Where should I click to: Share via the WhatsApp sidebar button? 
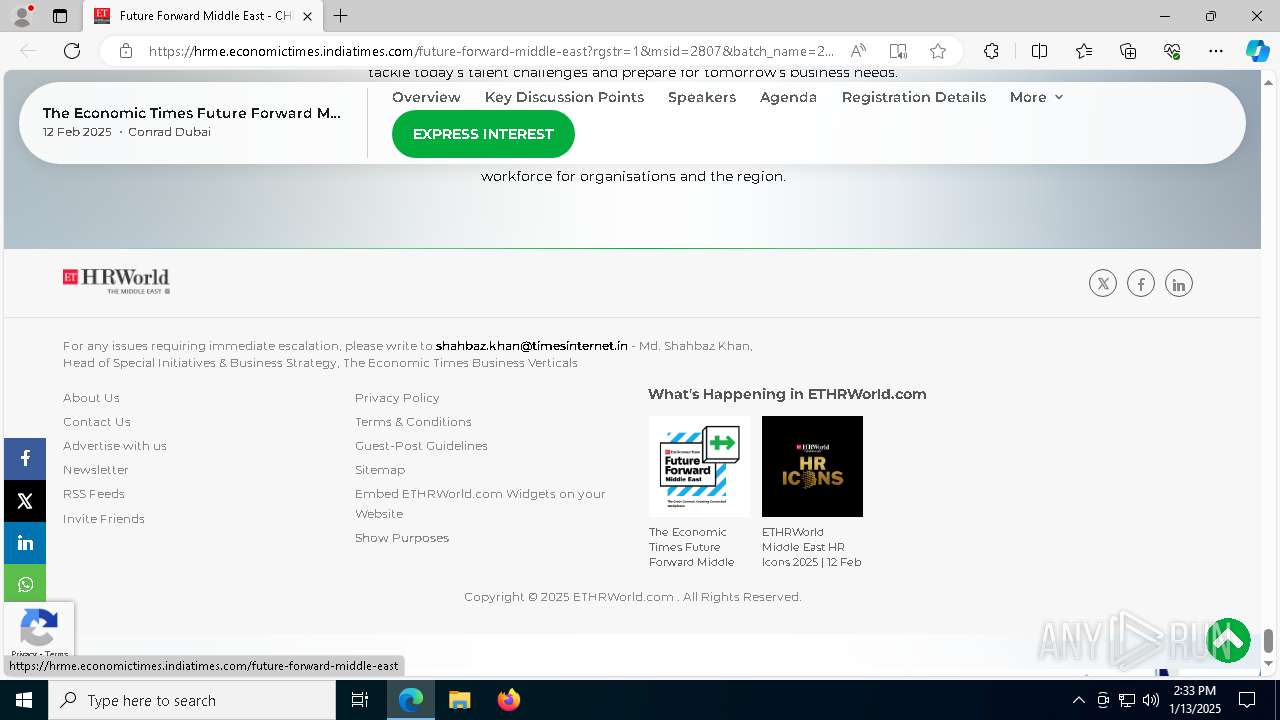25,585
